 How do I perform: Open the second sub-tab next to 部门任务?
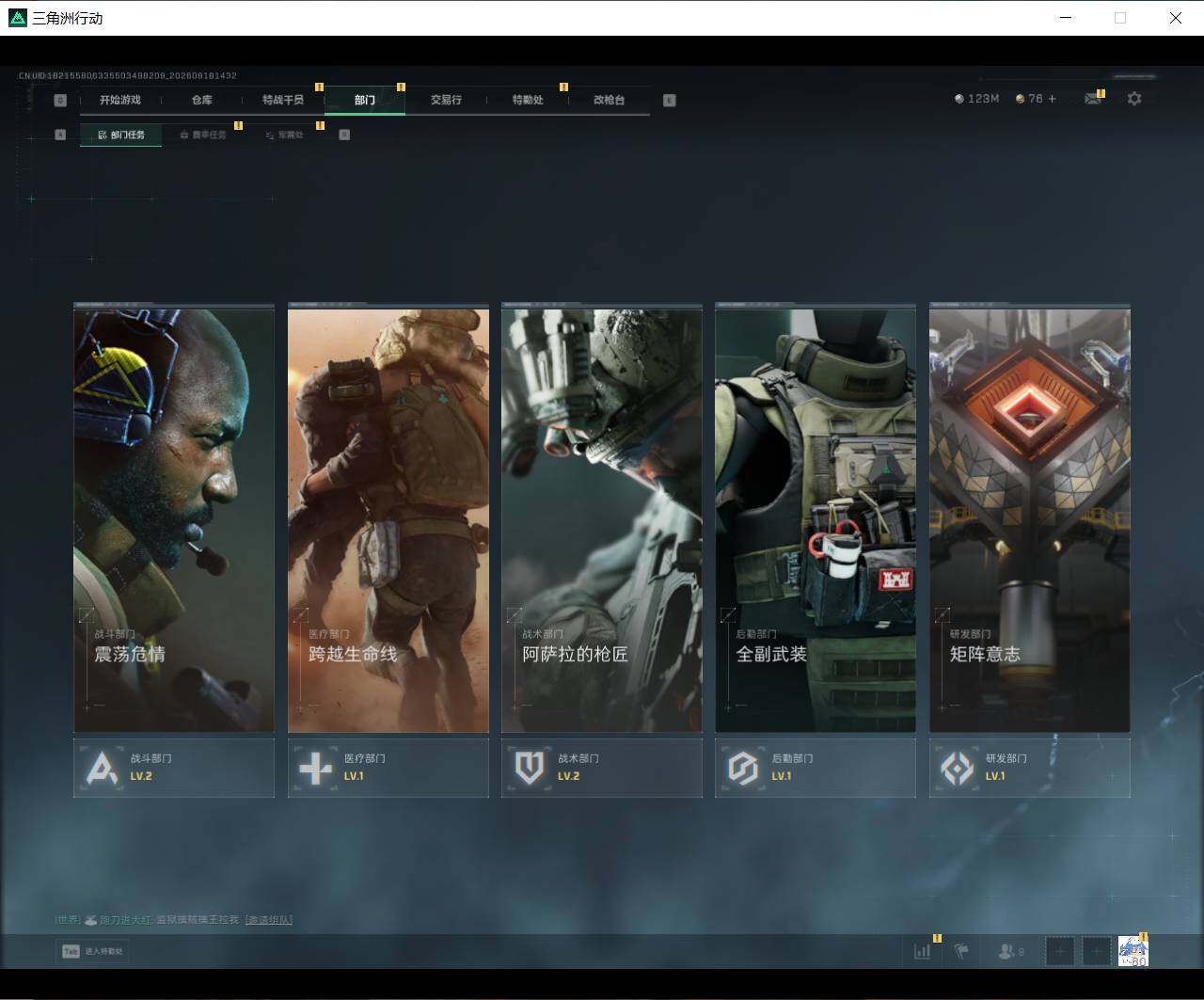click(x=203, y=135)
